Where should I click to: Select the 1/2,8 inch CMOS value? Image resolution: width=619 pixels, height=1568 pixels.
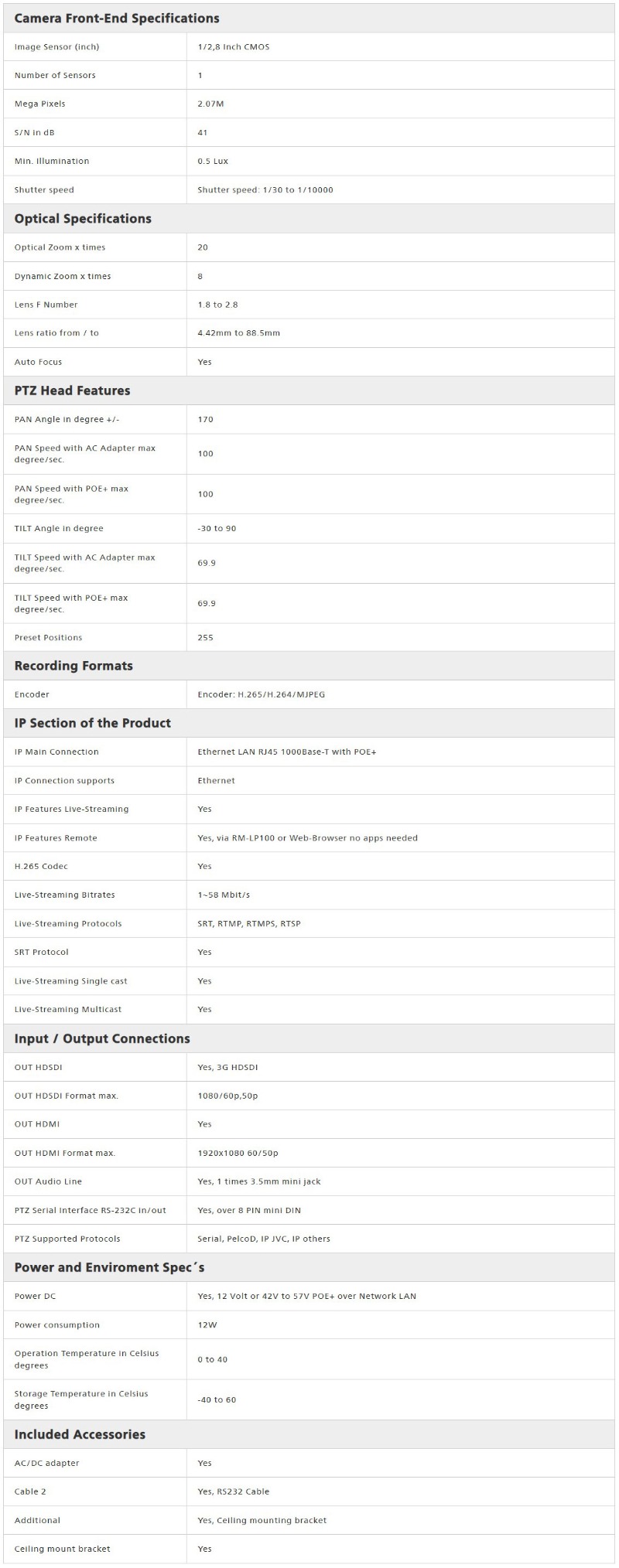click(x=234, y=47)
